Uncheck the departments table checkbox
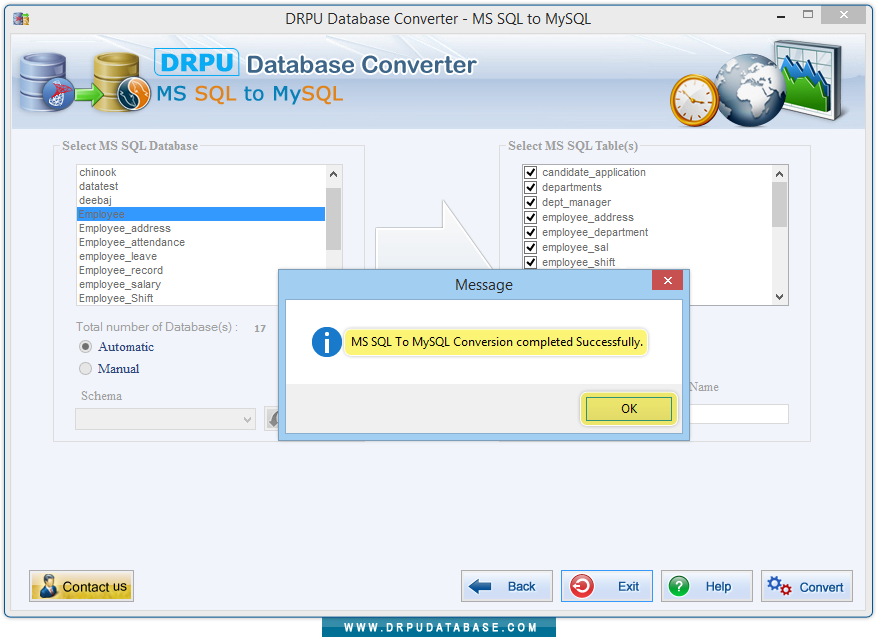The width and height of the screenshot is (877, 637). click(x=530, y=187)
